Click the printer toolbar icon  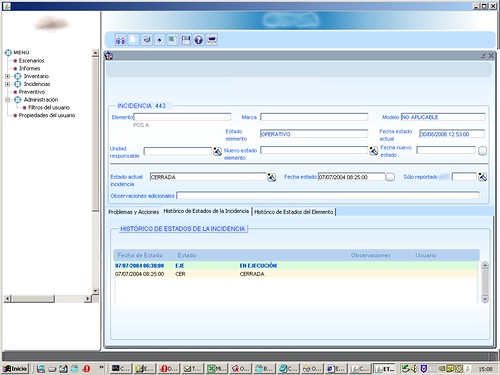(x=212, y=40)
